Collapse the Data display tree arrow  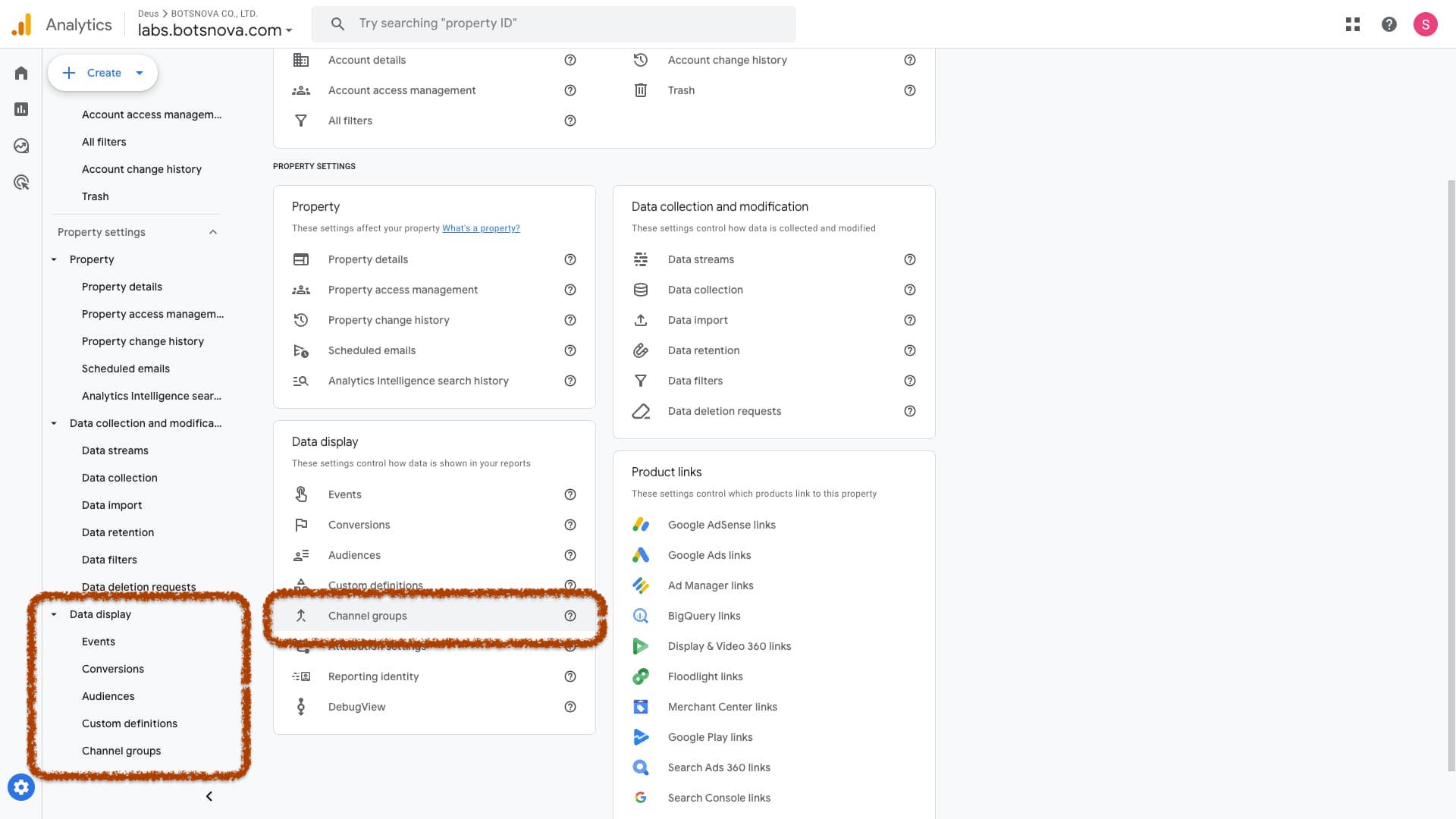click(x=54, y=614)
